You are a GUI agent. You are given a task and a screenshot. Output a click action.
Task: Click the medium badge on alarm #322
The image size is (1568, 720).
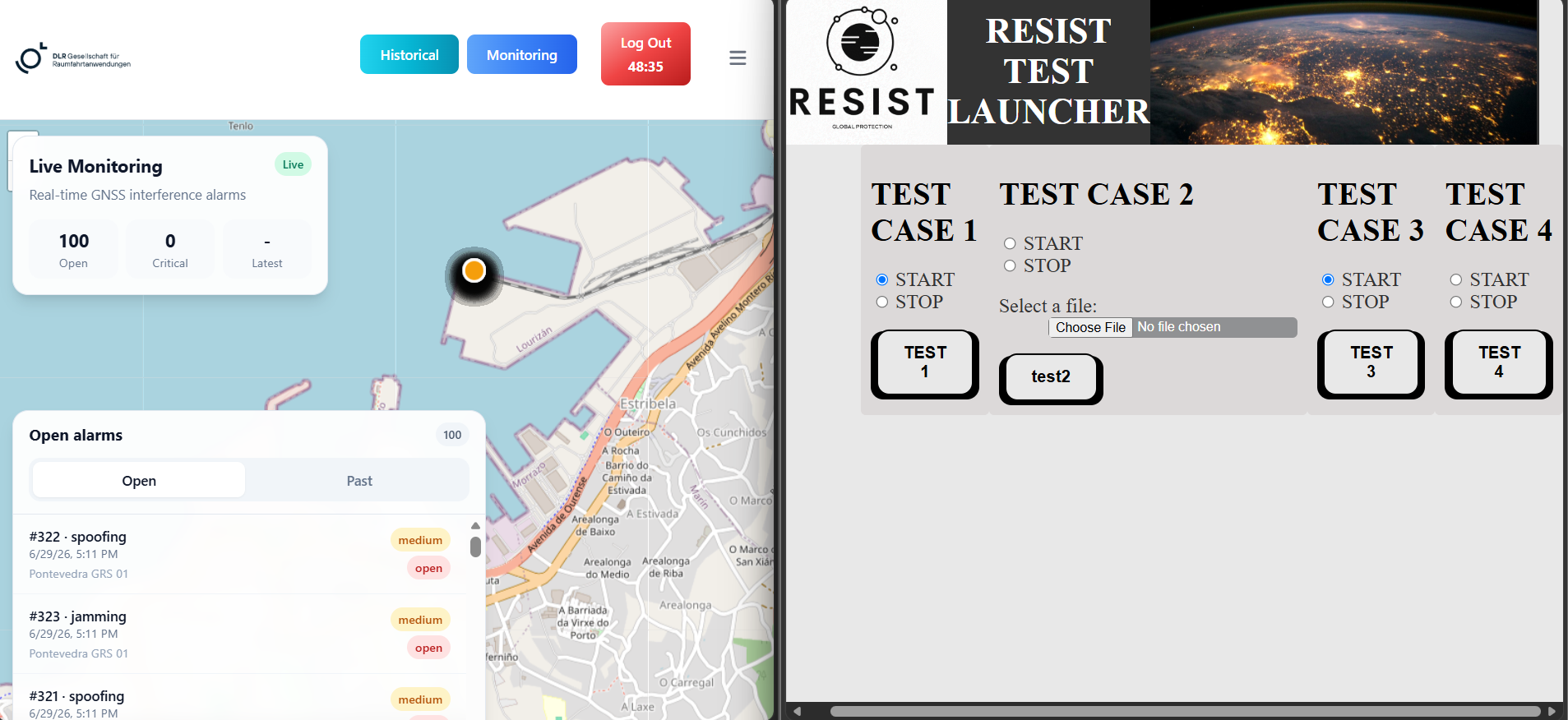[x=420, y=540]
